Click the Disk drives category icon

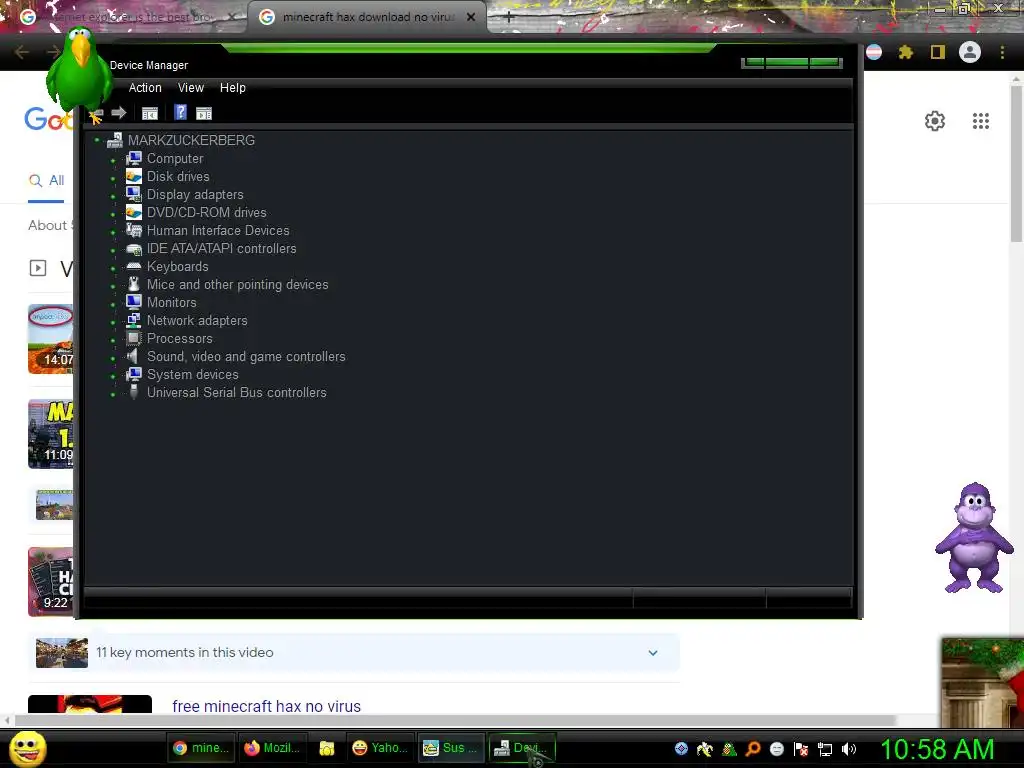[x=133, y=176]
